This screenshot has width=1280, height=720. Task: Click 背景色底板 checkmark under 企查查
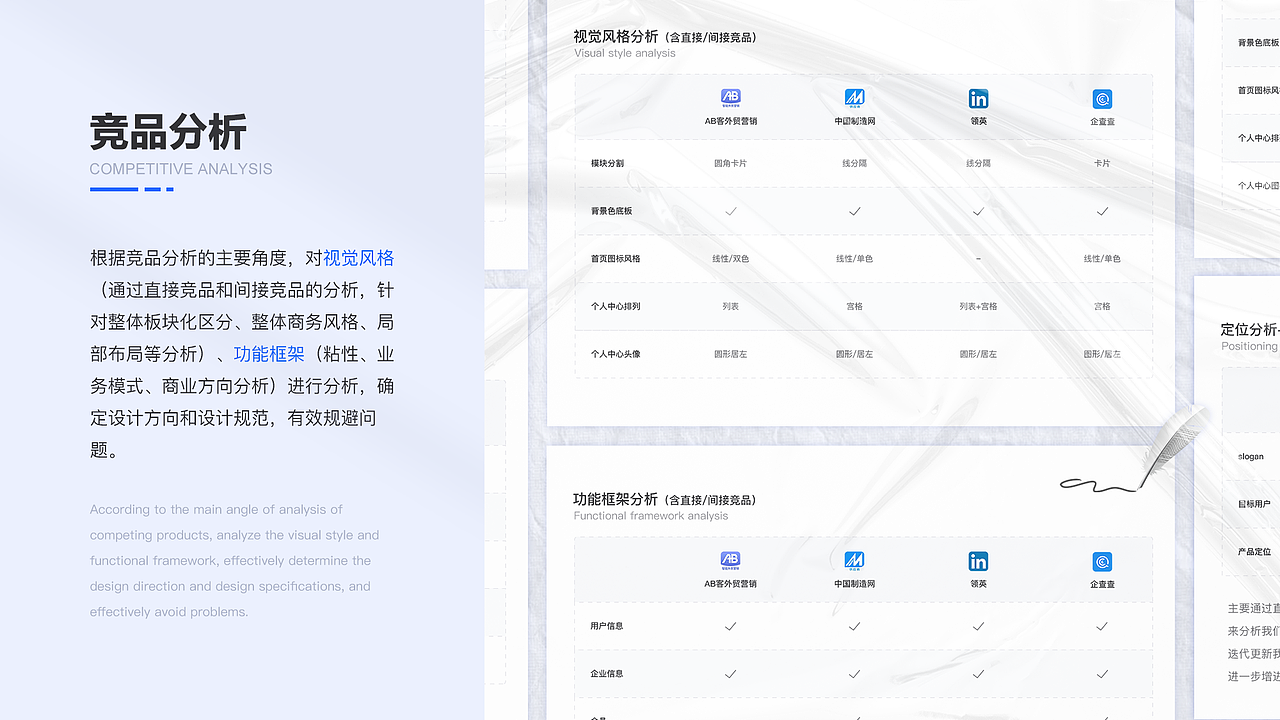(x=1102, y=211)
